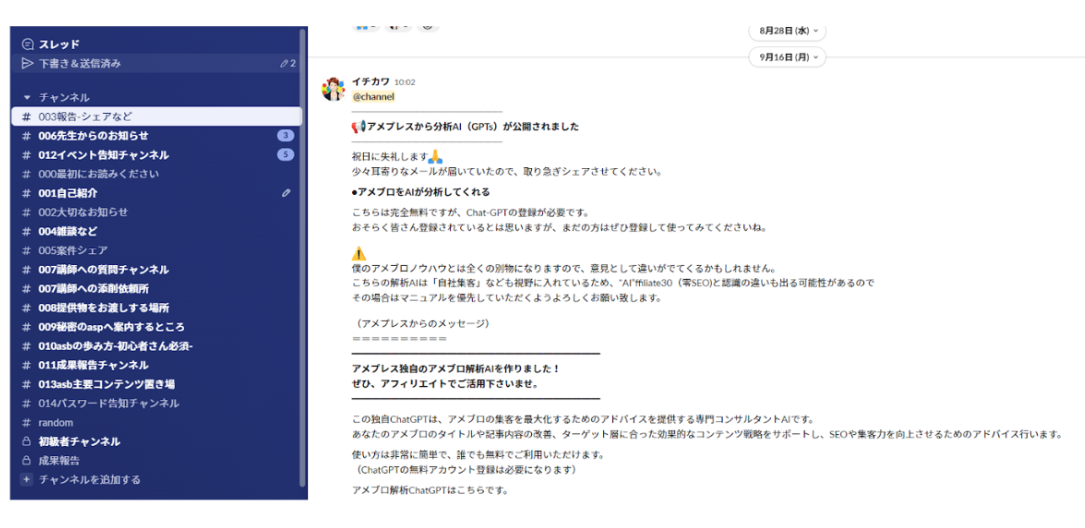Click the text （アメプレスからのメッセージ）
The height and width of the screenshot is (528, 1085).
click(423, 323)
